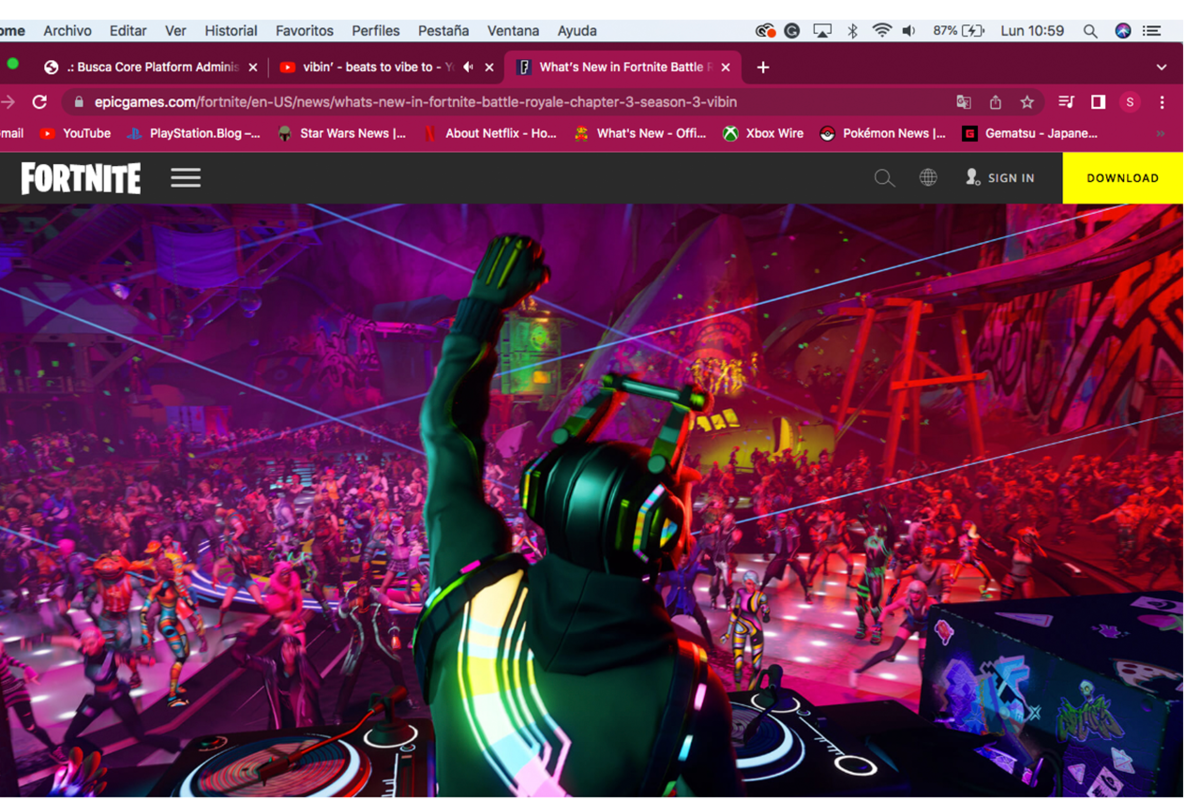The width and height of the screenshot is (1200, 800).
Task: Expand the tab search chevron
Action: tap(1161, 67)
